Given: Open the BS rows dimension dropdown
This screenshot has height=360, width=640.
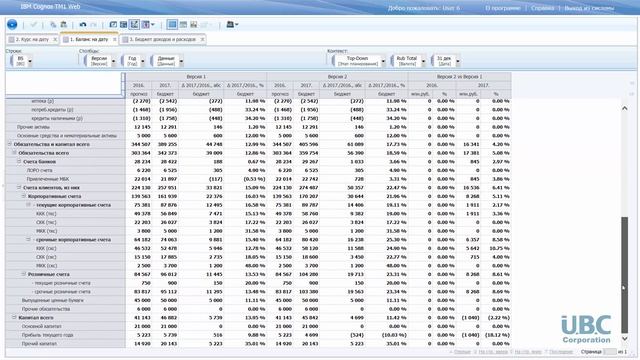Looking at the screenshot, I should (30, 61).
